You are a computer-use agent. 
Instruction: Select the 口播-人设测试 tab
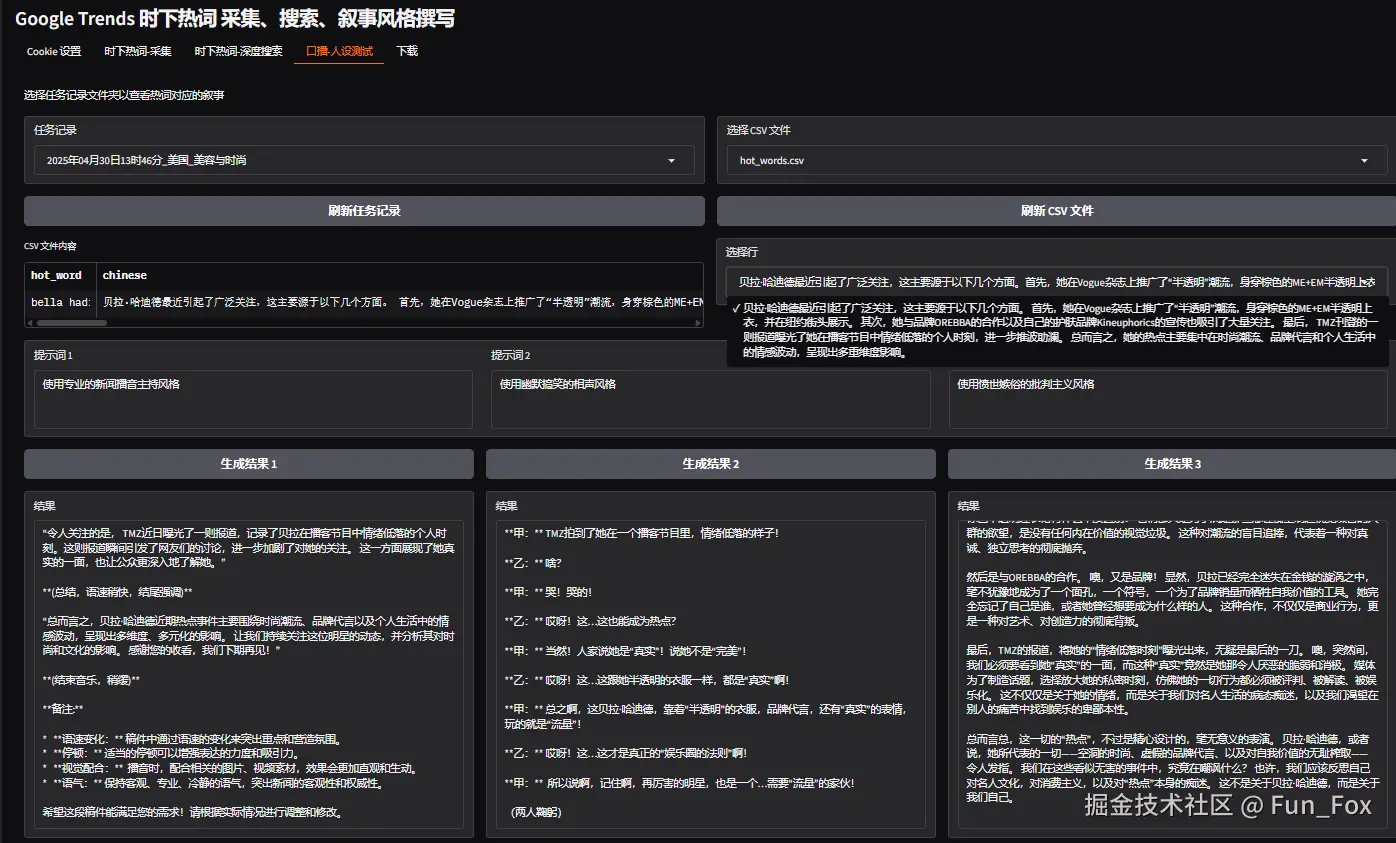tap(339, 51)
